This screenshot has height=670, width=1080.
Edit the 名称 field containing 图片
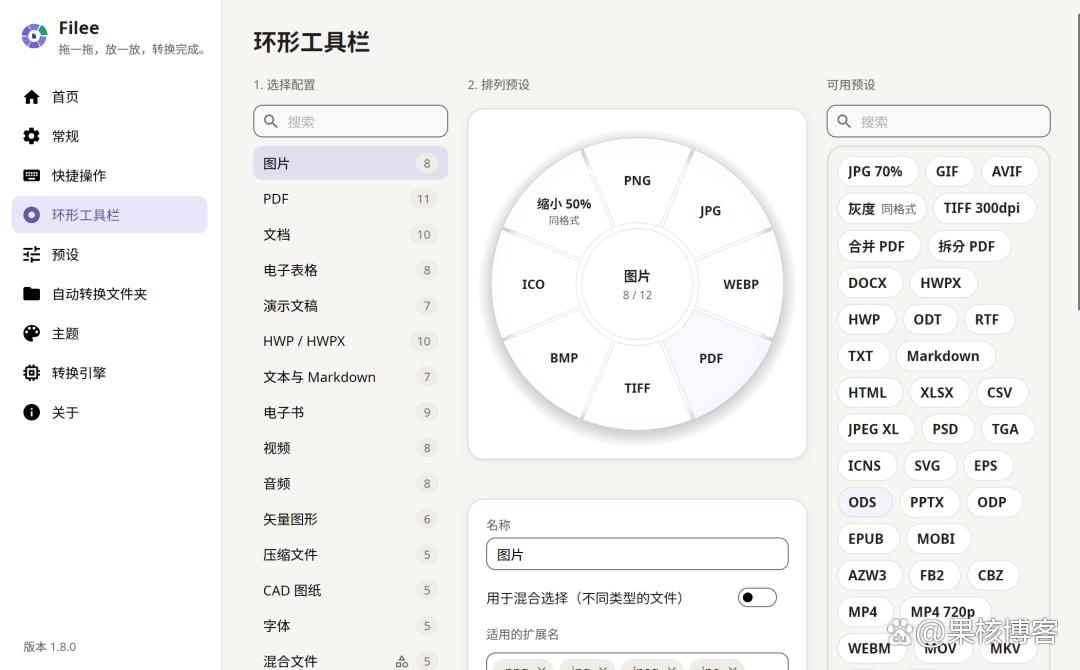[x=637, y=554]
